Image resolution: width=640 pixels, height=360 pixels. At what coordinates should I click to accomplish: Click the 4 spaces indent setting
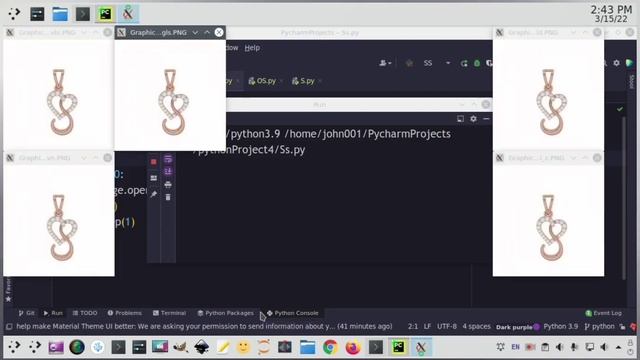476,327
